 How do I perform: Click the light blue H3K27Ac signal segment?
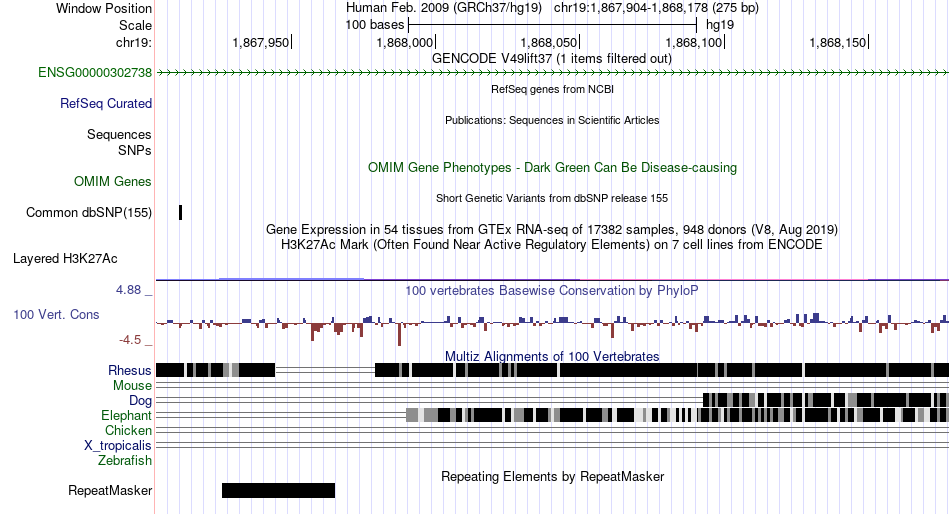point(291,278)
